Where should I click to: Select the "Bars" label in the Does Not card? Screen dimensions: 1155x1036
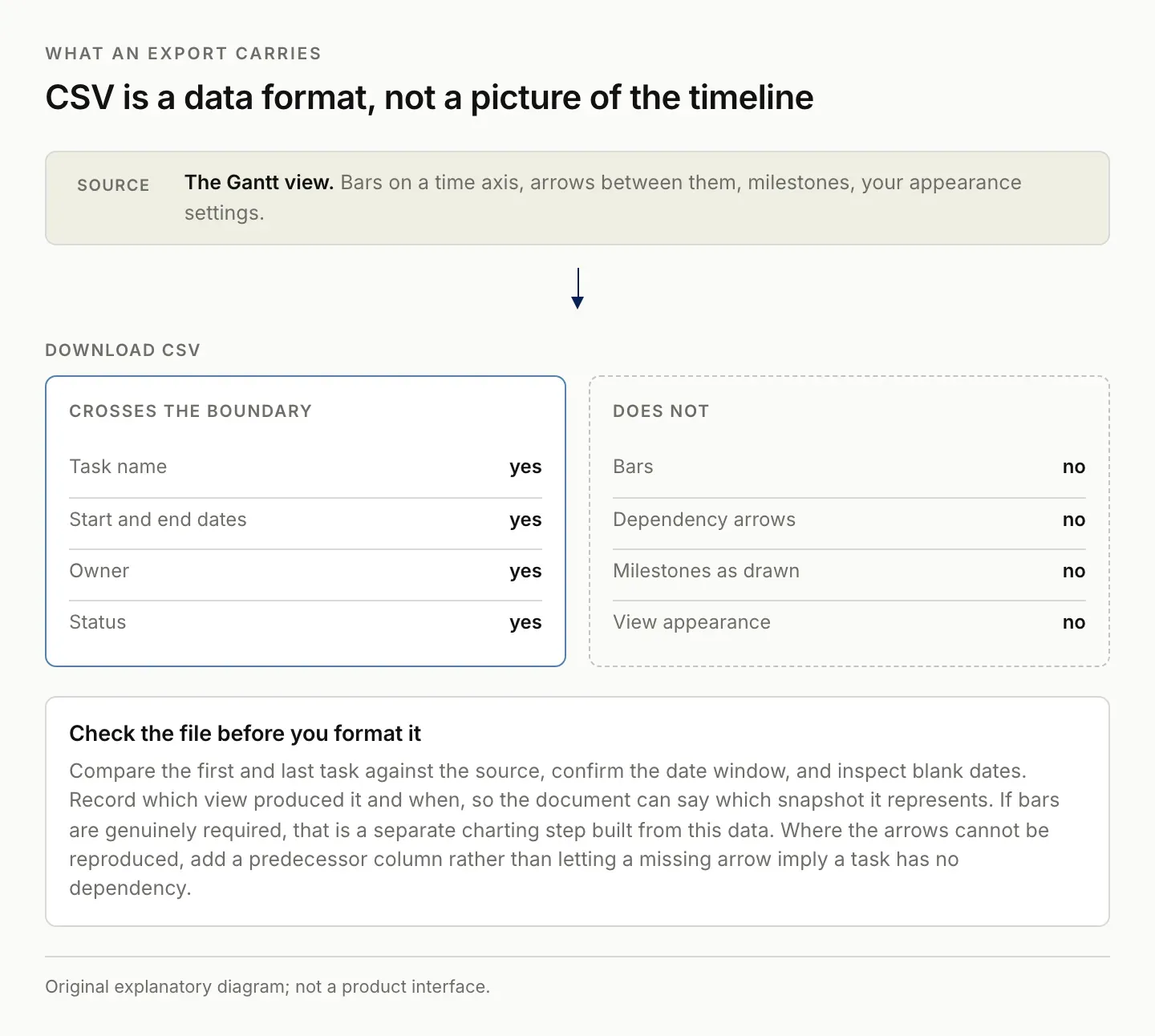tap(633, 467)
